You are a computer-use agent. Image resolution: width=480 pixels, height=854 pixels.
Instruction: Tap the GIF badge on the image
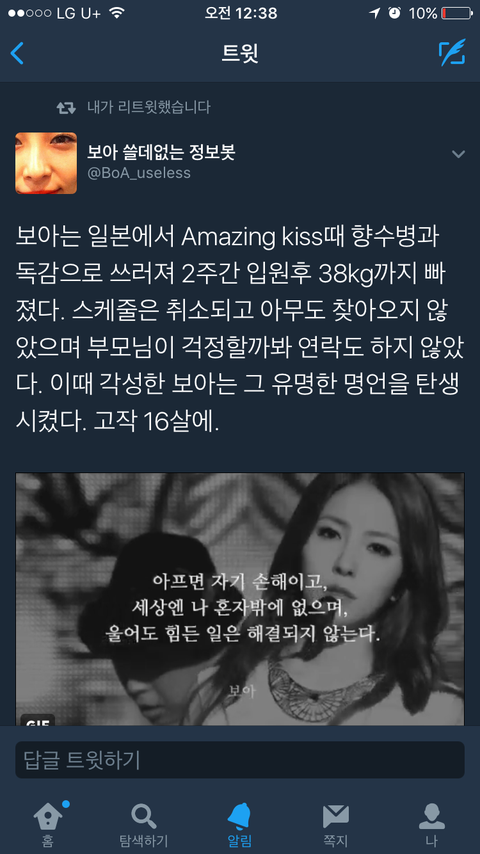(38, 720)
